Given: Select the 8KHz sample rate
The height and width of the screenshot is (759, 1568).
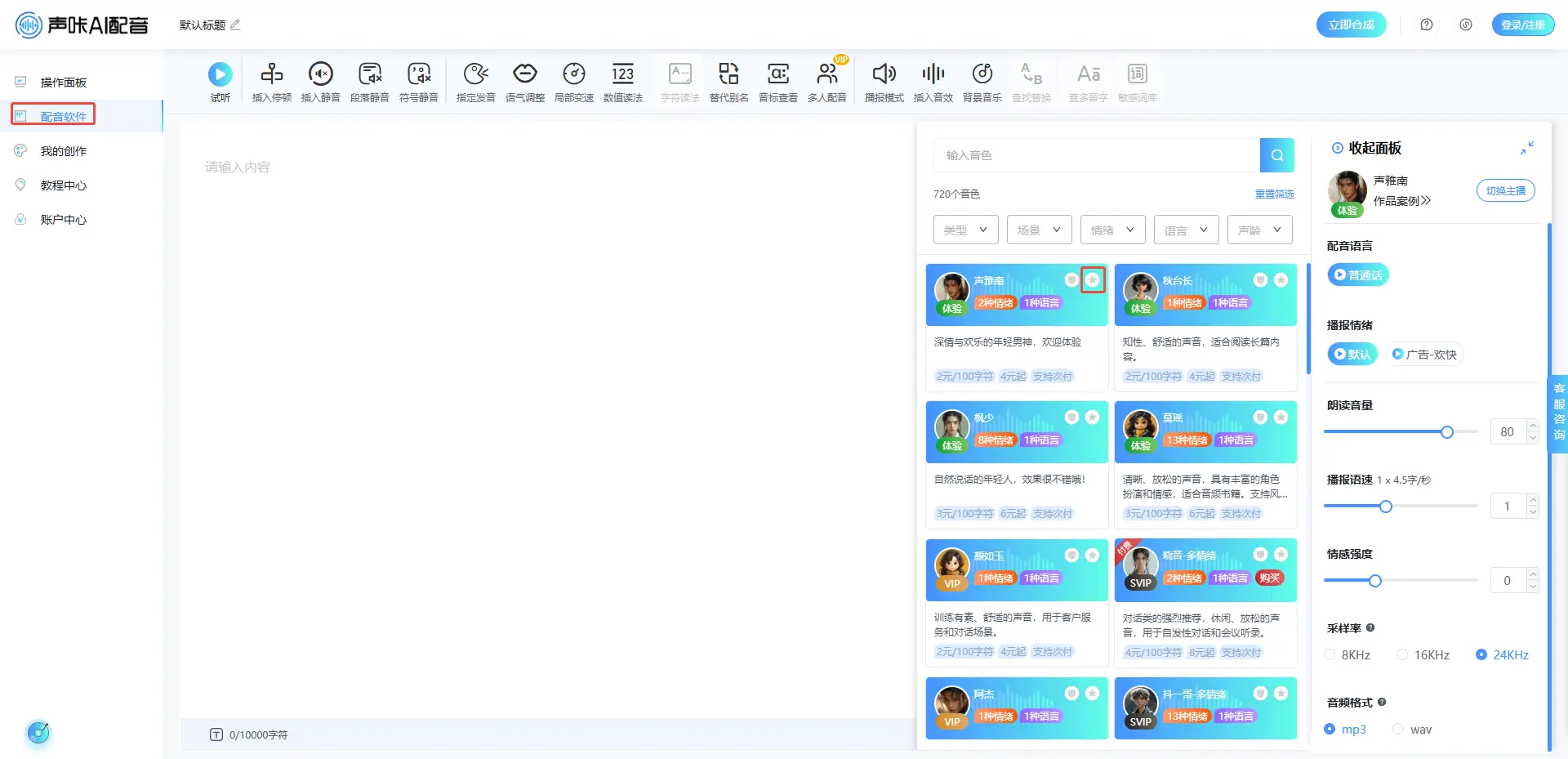Looking at the screenshot, I should point(1330,654).
